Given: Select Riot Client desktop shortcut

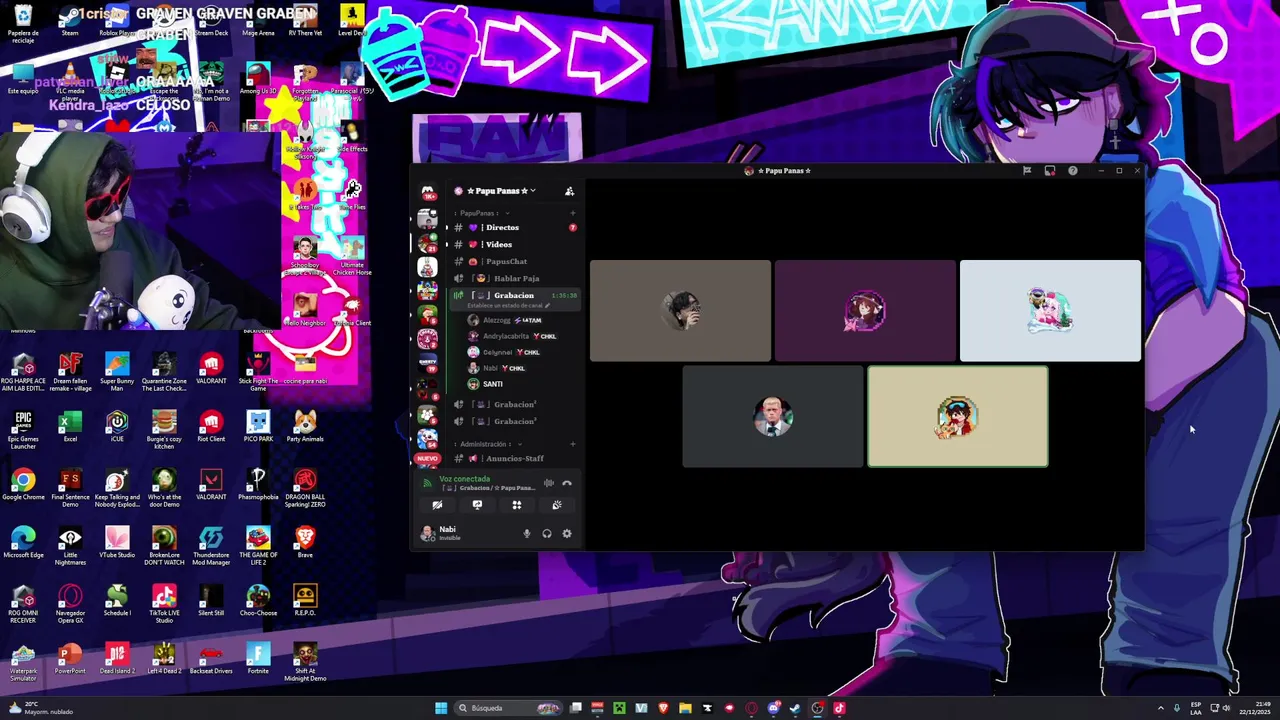Looking at the screenshot, I should pyautogui.click(x=211, y=427).
